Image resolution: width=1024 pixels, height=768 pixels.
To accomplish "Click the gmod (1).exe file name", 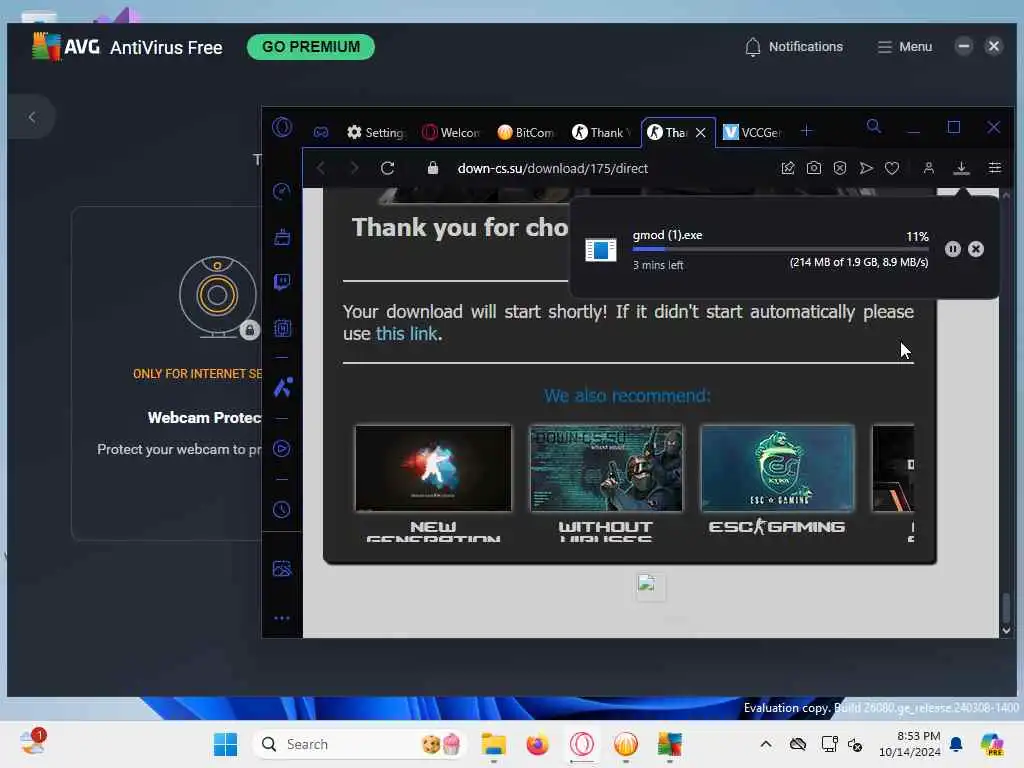I will click(x=667, y=235).
